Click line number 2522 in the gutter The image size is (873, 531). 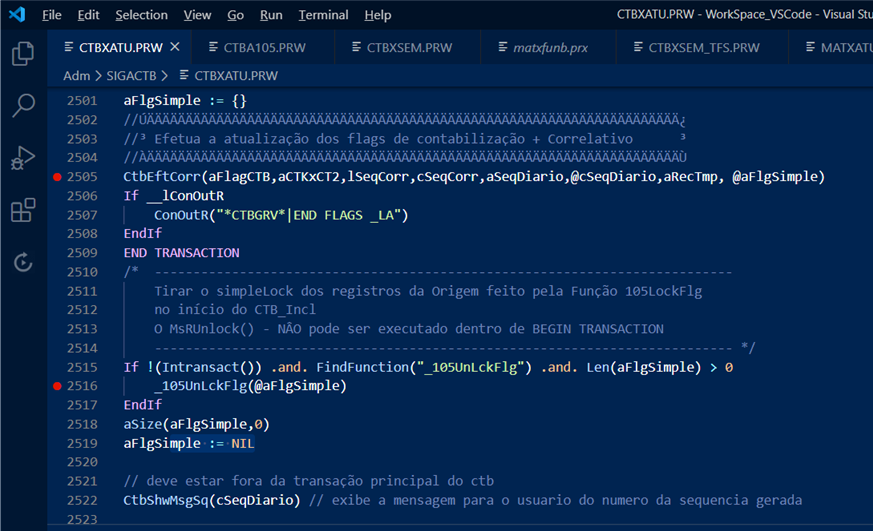coord(82,500)
